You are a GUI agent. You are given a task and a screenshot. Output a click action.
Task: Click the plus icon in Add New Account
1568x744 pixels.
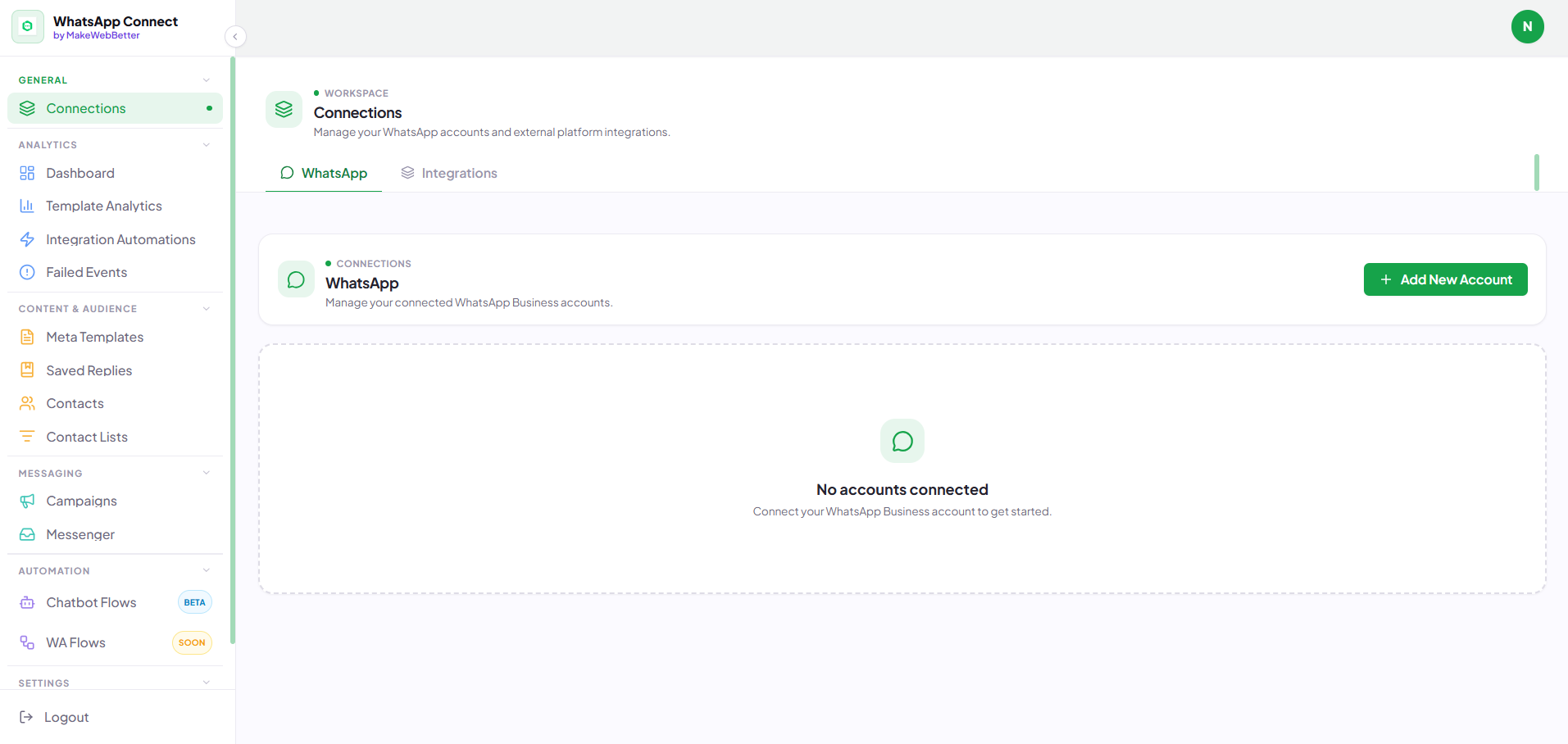pyautogui.click(x=1386, y=279)
